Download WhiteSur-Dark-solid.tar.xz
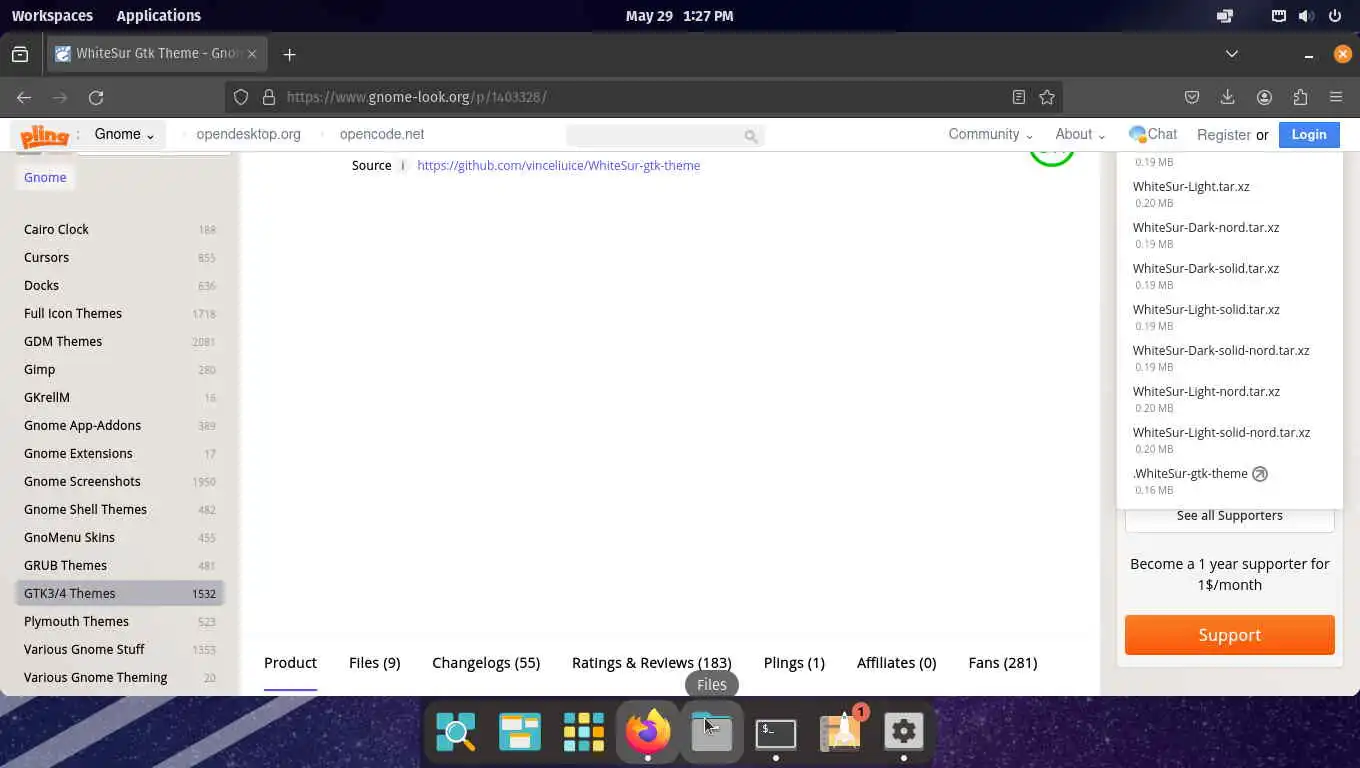This screenshot has width=1360, height=768. [x=1206, y=268]
